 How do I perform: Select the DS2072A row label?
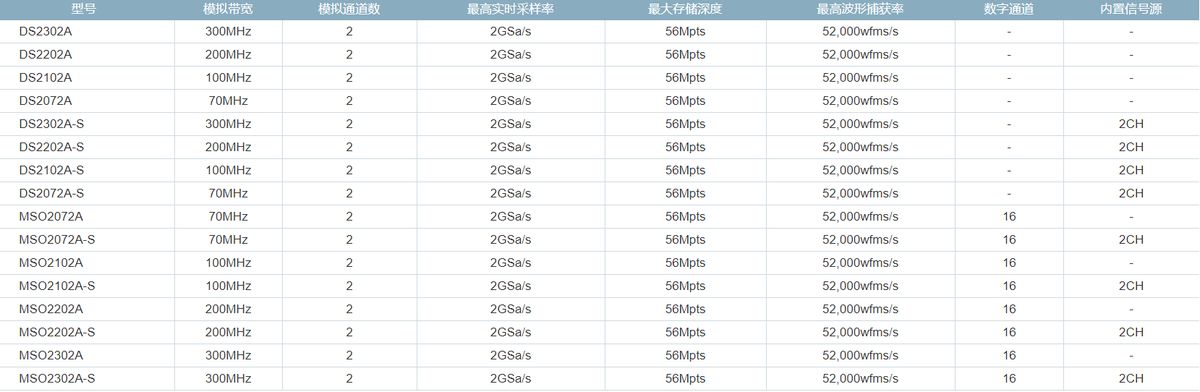coord(46,101)
